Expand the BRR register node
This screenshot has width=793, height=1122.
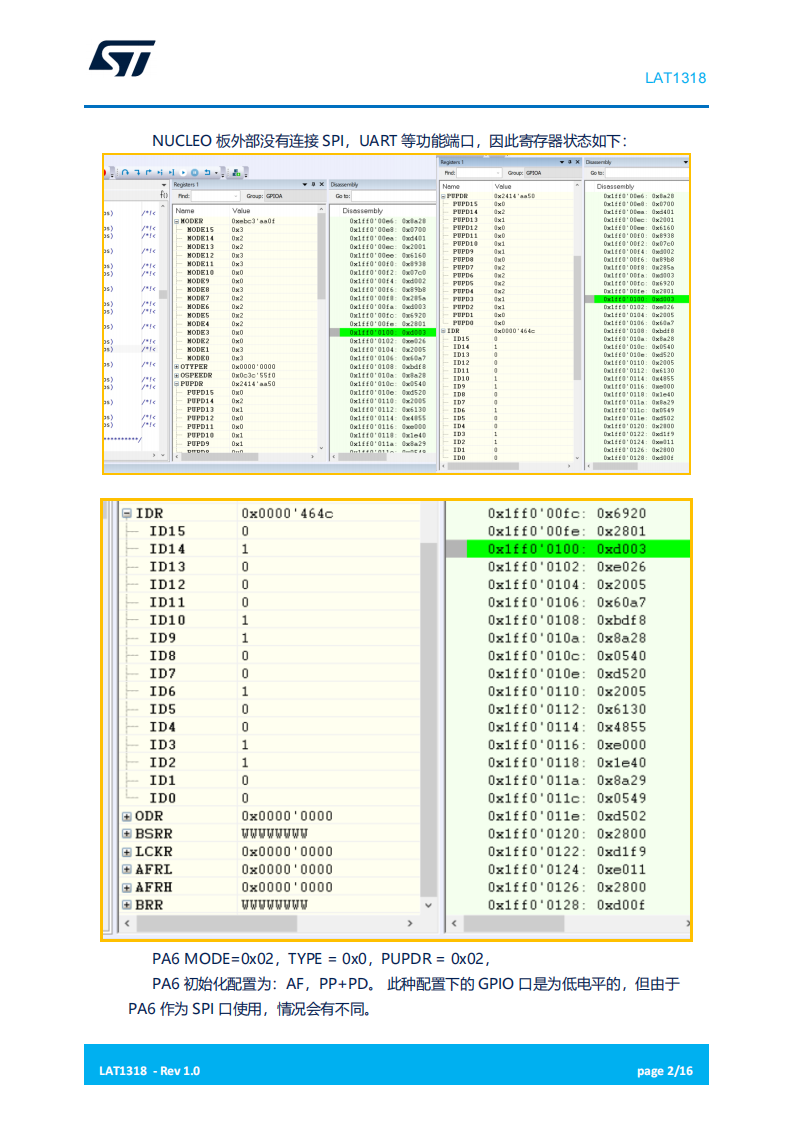[x=127, y=905]
